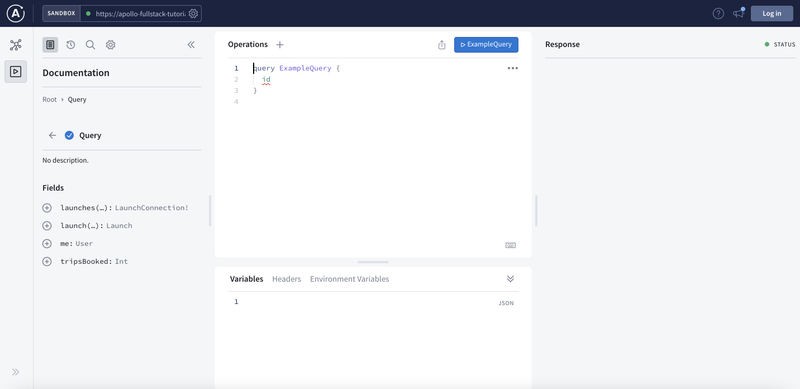Screen dimensions: 800x389
Task: Click the resize handle beside Response panel
Action: (x=536, y=210)
